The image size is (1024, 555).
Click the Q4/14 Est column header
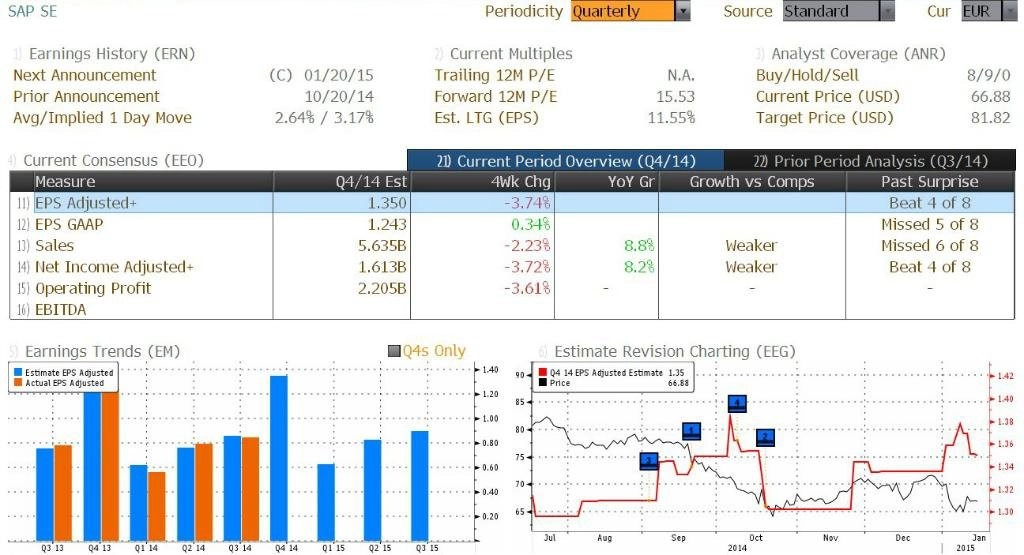click(342, 182)
